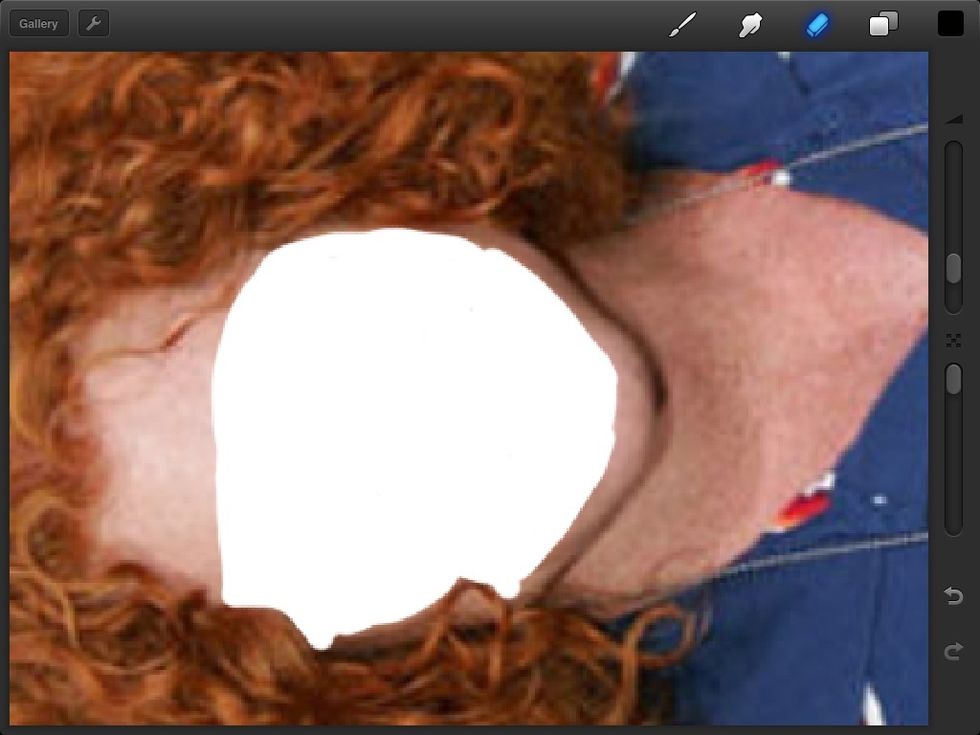Redo the last undone stroke
The width and height of the screenshot is (980, 735).
(953, 652)
